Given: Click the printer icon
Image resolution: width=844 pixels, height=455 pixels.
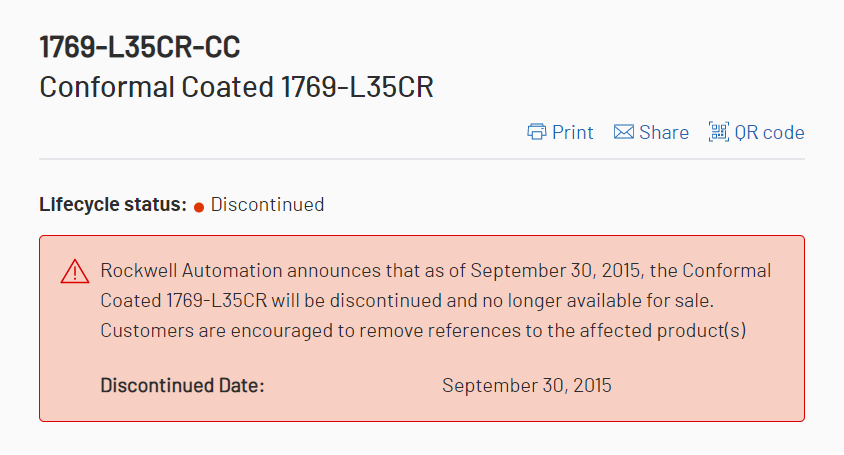Looking at the screenshot, I should (x=537, y=132).
